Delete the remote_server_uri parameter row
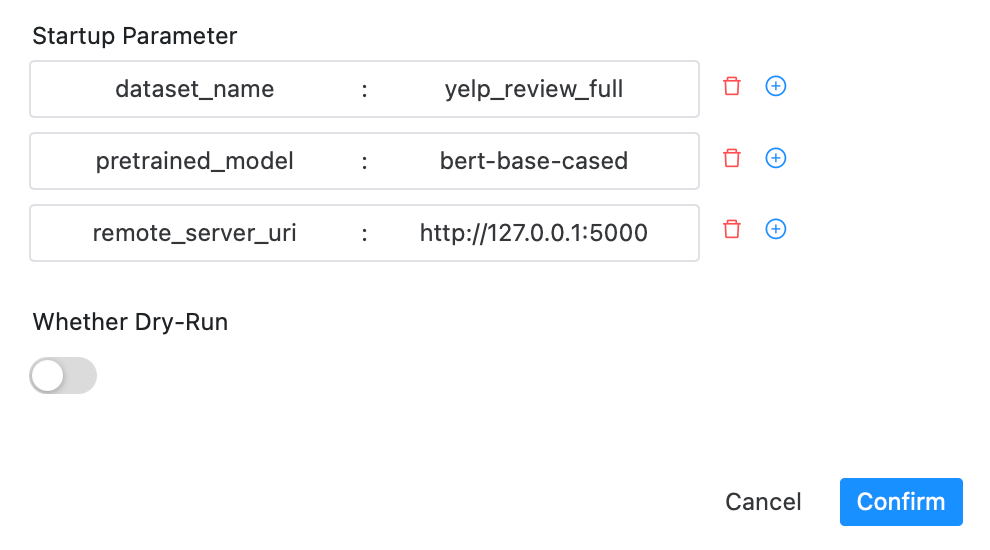This screenshot has height=550, width=990. [x=732, y=230]
